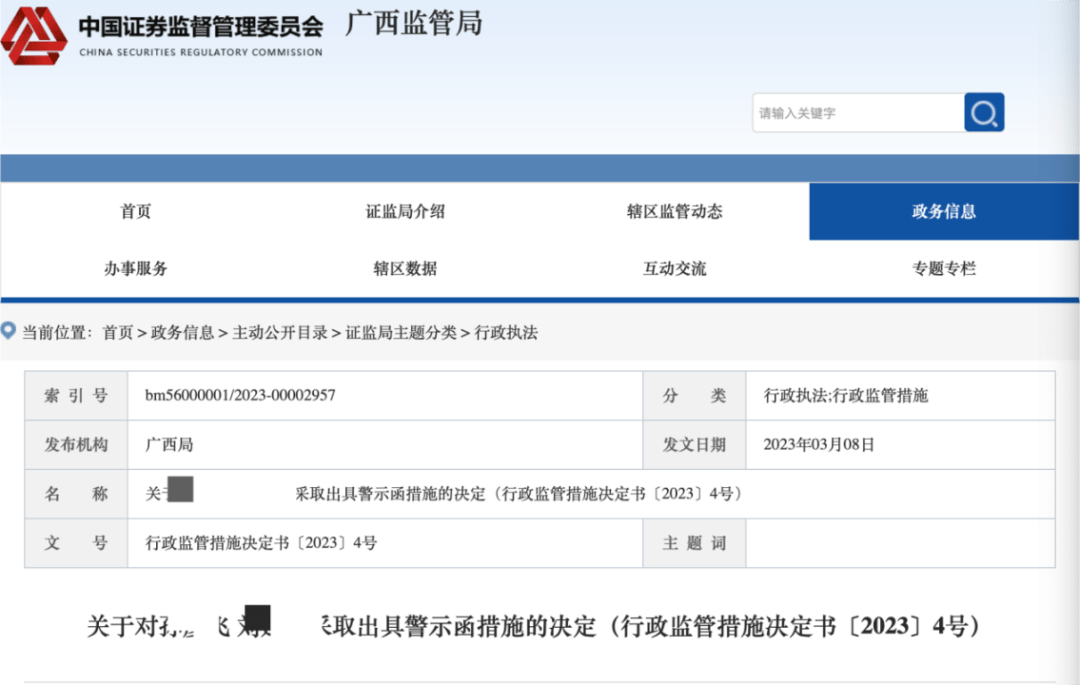Click issuing agency value 广西局

point(169,445)
